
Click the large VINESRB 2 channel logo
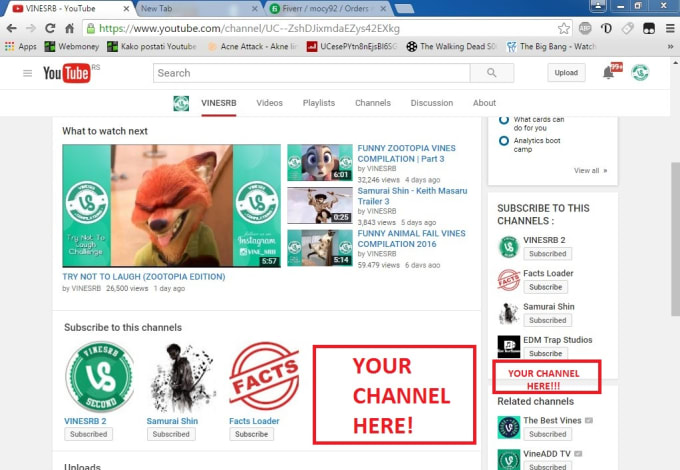click(x=100, y=377)
